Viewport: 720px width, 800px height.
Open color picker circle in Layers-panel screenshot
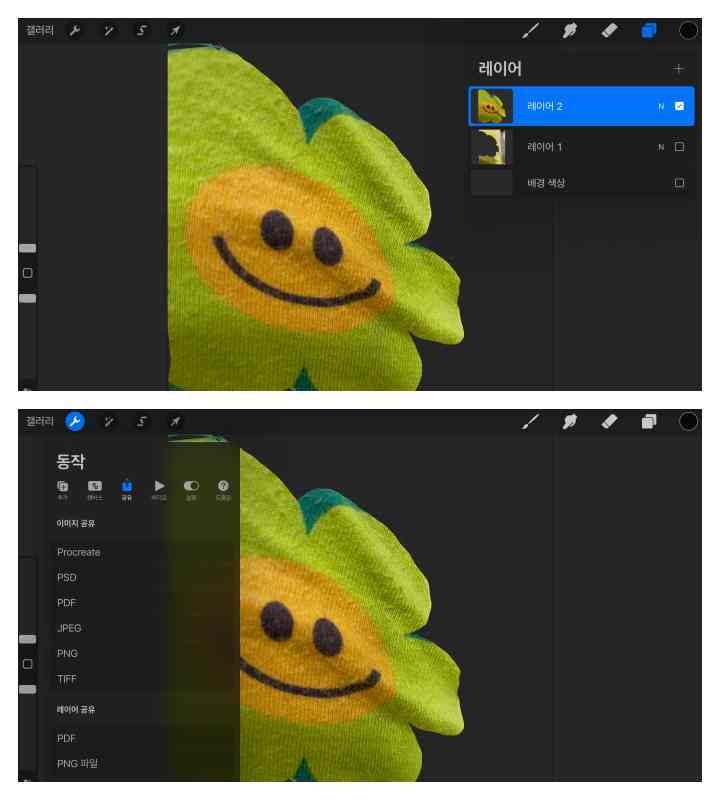688,31
